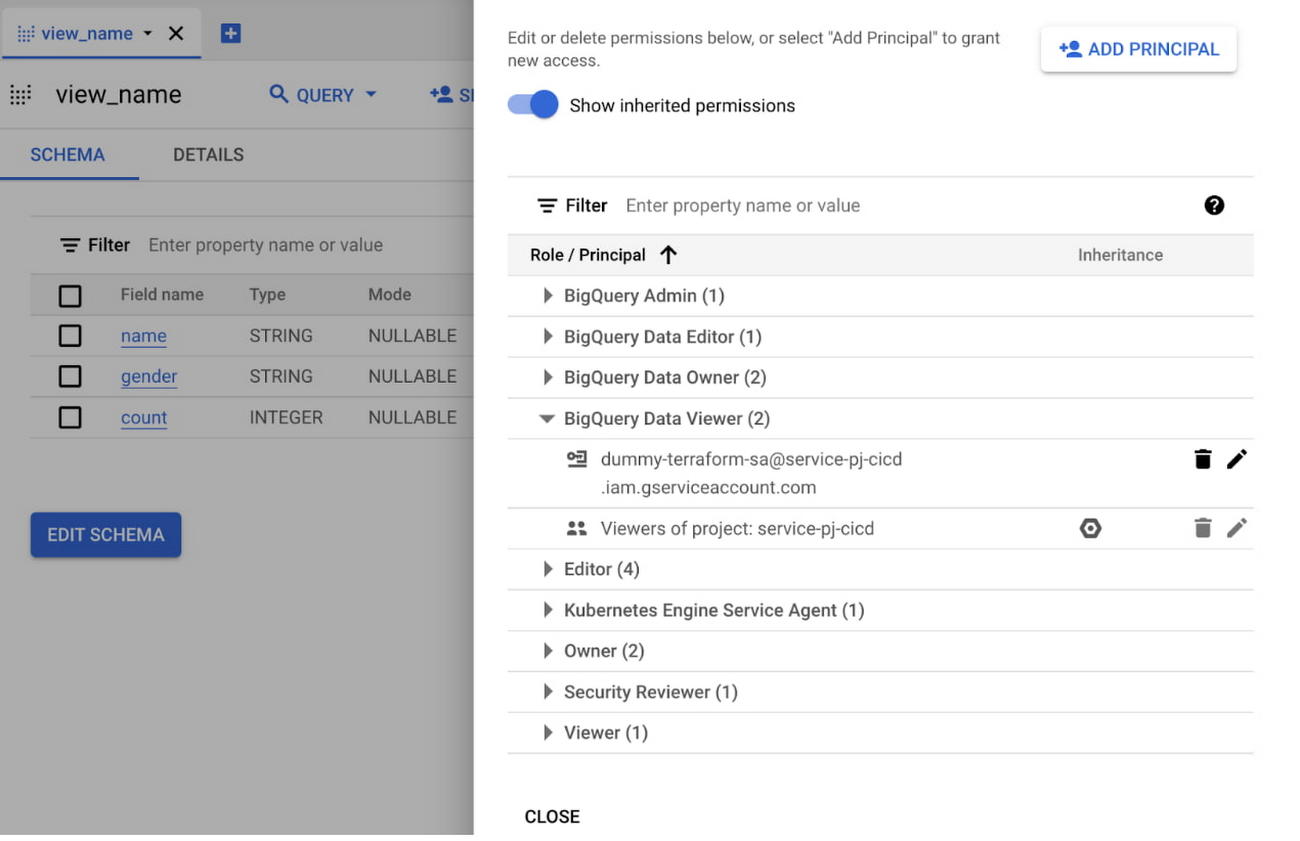The width and height of the screenshot is (1300, 841).
Task: Switch to the DETAILS tab
Action: [x=208, y=155]
